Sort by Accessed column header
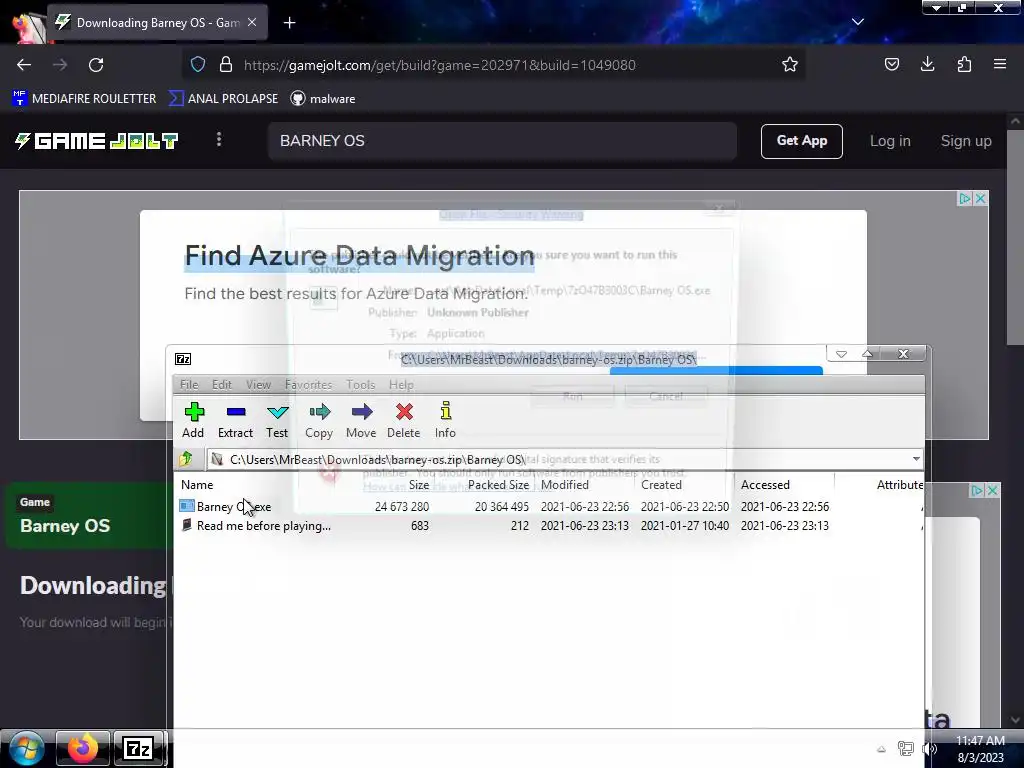 click(765, 485)
